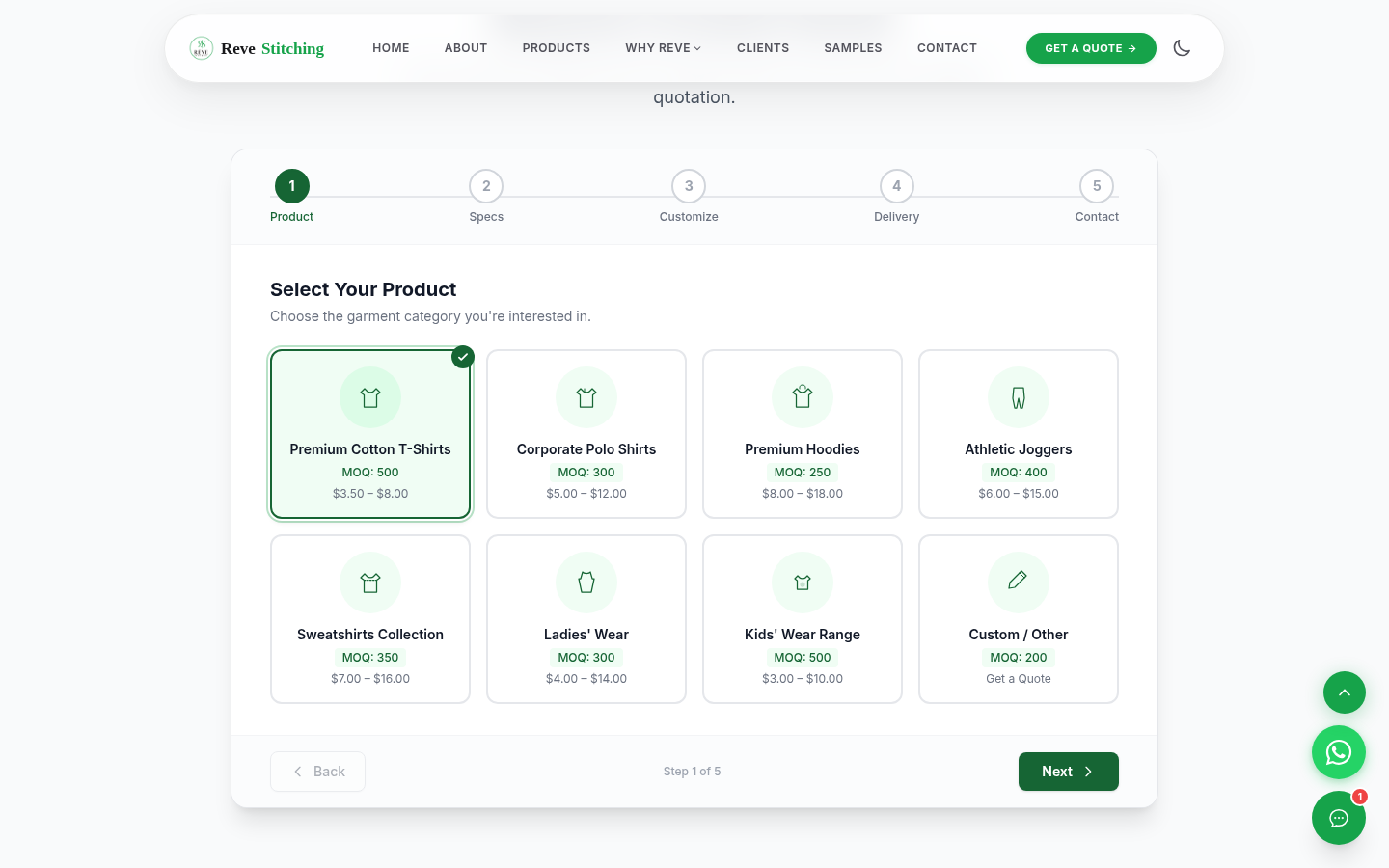The height and width of the screenshot is (868, 1389).
Task: Jump to step 4 Delivery
Action: point(897,196)
